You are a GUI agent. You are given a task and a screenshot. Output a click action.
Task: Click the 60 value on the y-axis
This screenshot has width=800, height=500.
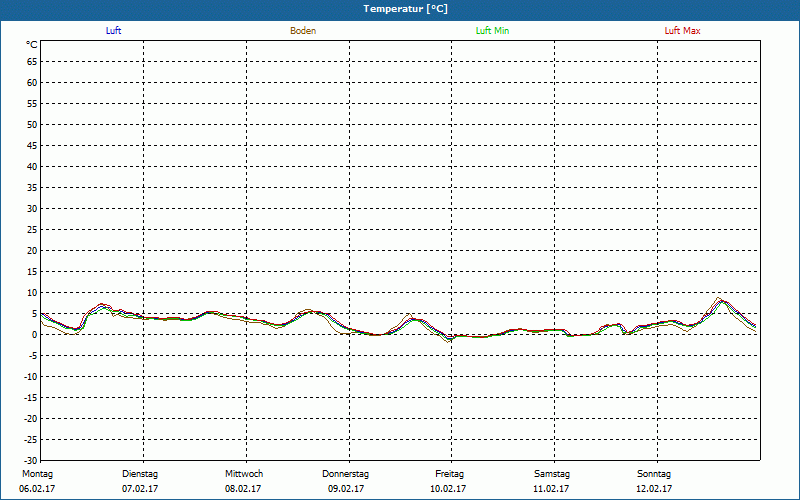point(32,83)
